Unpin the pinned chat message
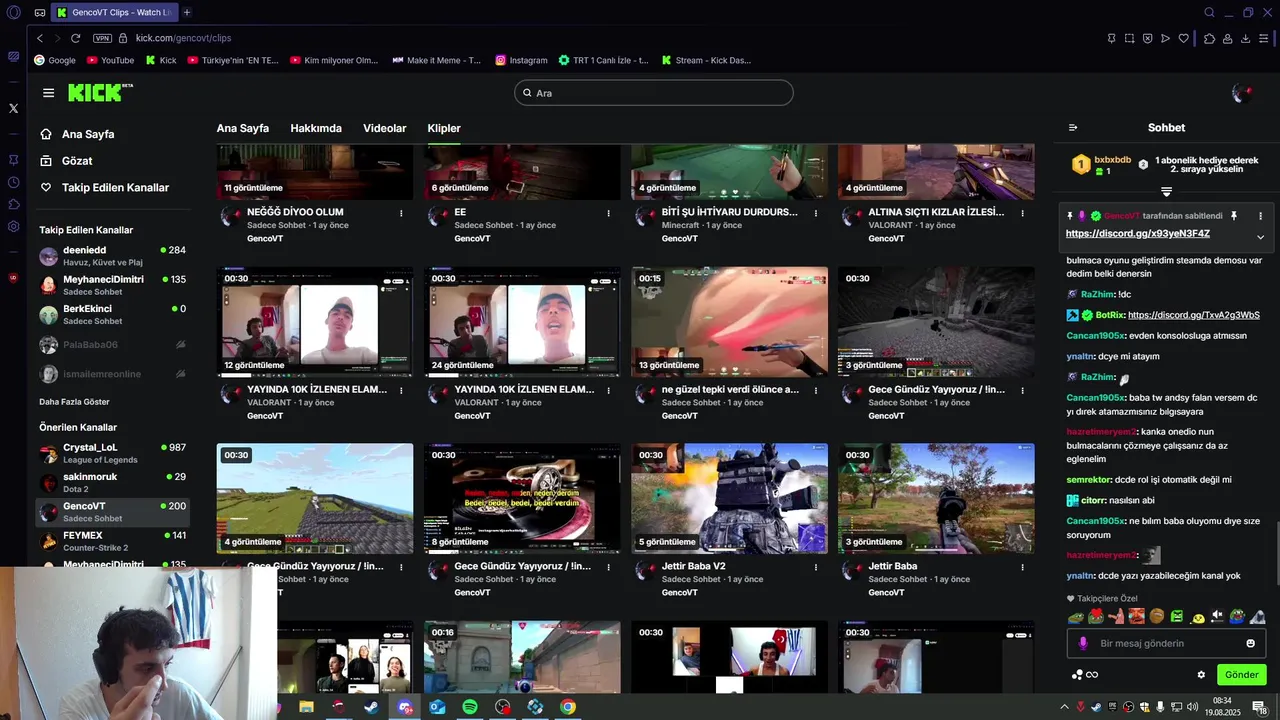Screen dimensions: 1280x720 click(x=1233, y=216)
